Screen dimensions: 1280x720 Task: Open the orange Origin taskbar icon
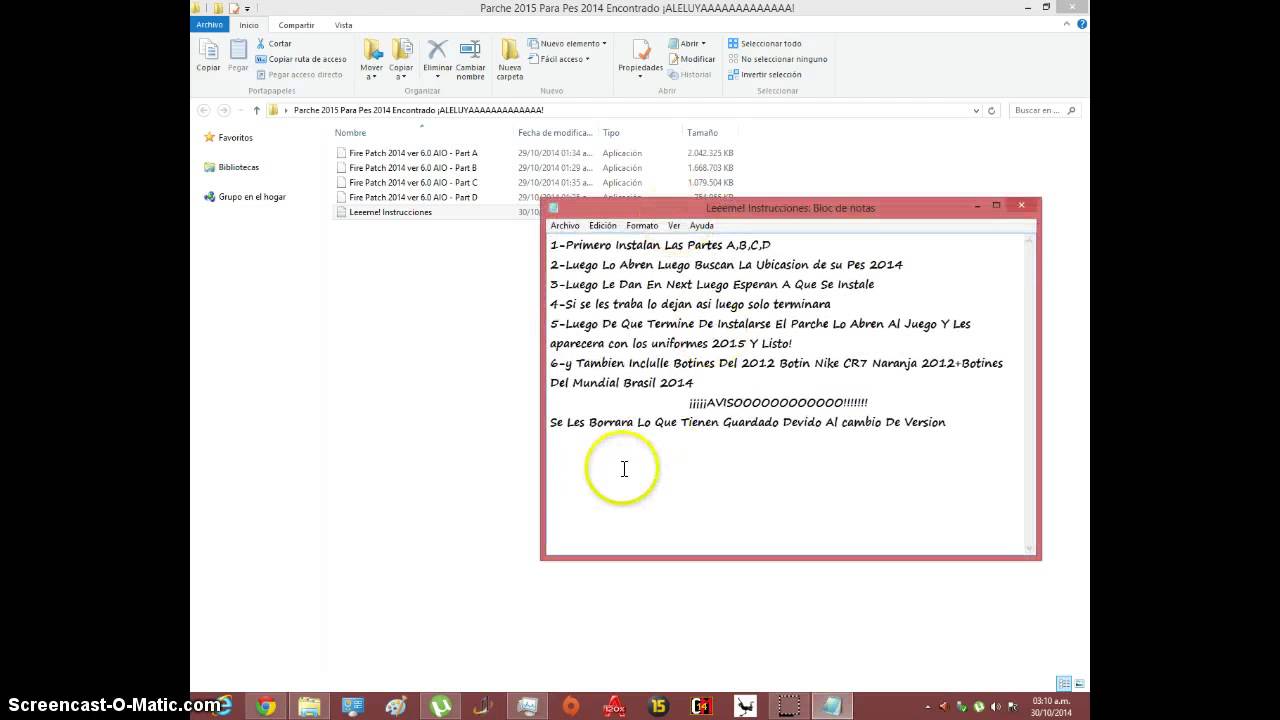coord(571,706)
